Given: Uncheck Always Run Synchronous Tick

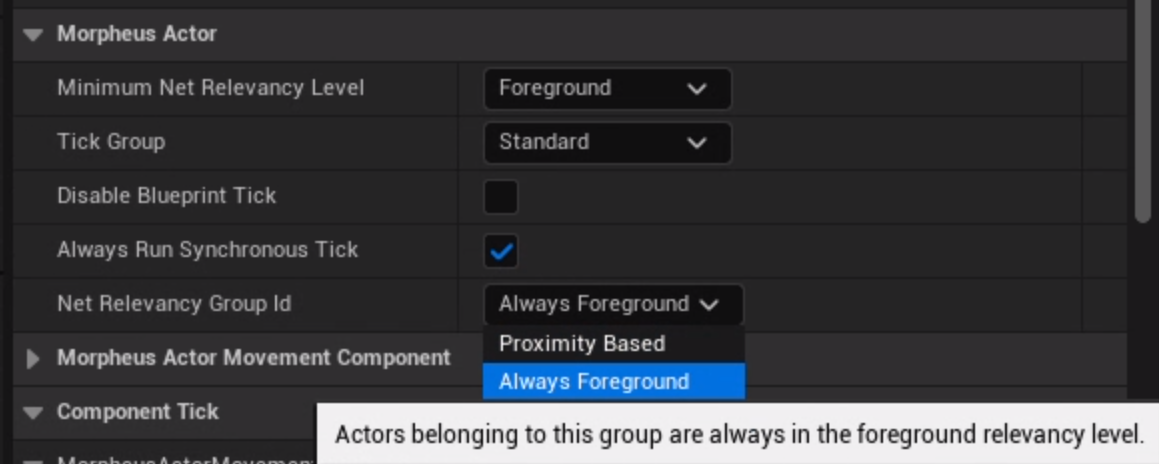Looking at the screenshot, I should point(501,250).
